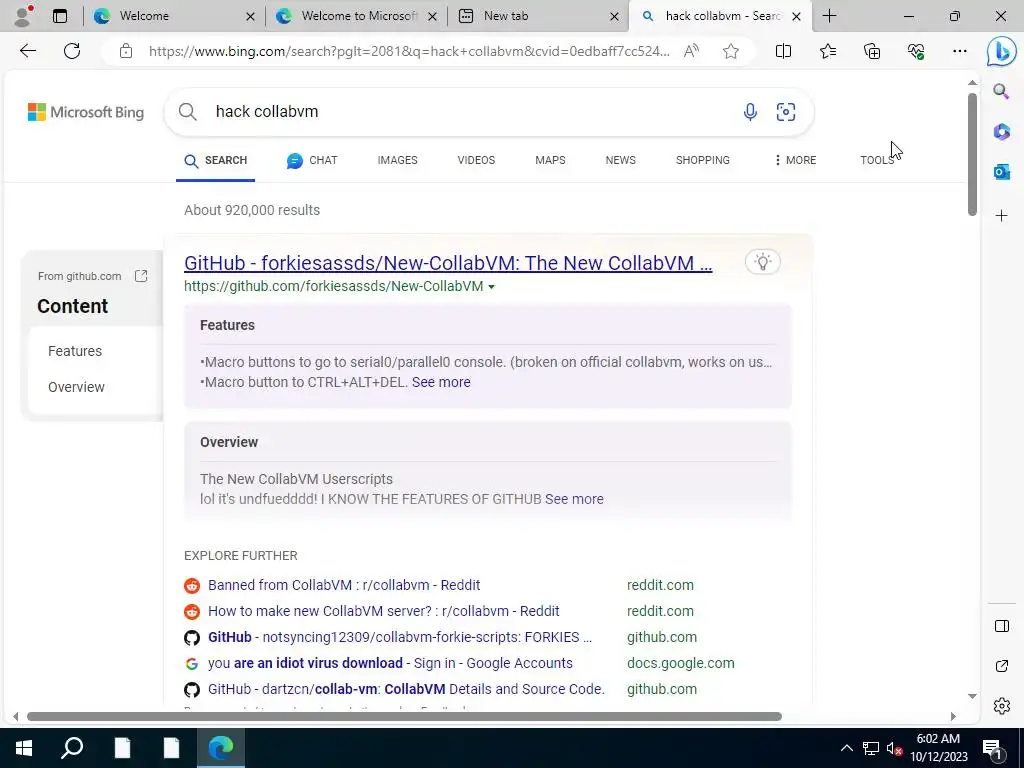Switch to the VIDEOS tab

(x=476, y=160)
